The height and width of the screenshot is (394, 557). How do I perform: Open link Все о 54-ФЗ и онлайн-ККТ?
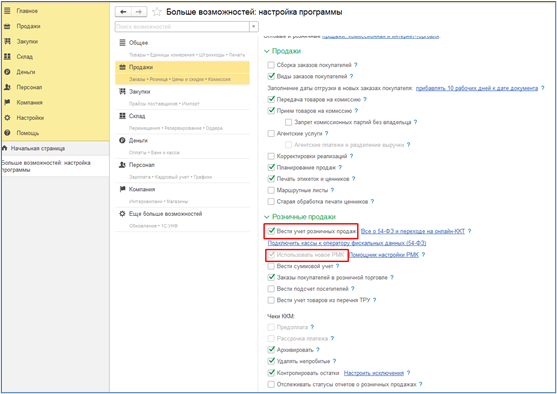413,231
